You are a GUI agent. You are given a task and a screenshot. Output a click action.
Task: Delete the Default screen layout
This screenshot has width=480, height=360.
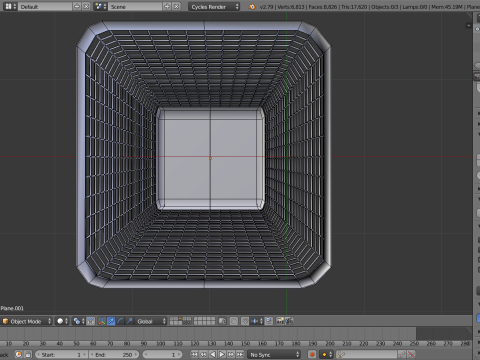(86, 6)
